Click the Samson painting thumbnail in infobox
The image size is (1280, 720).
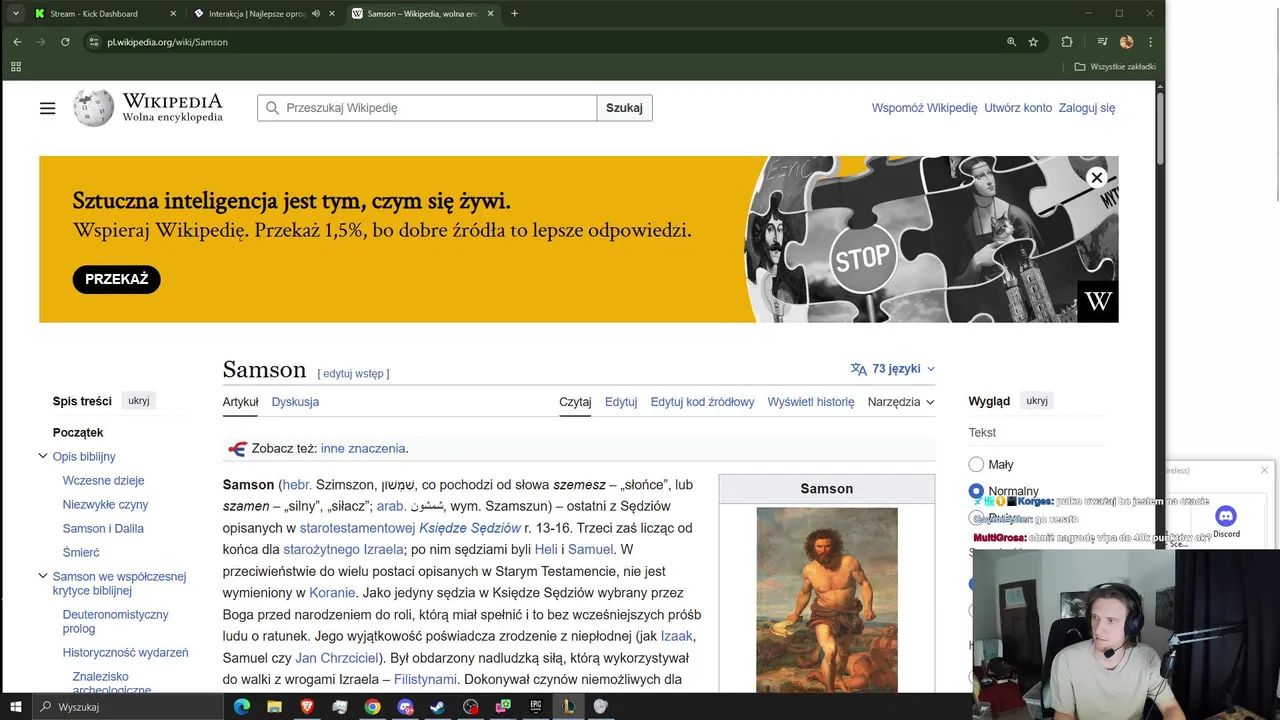pos(827,600)
